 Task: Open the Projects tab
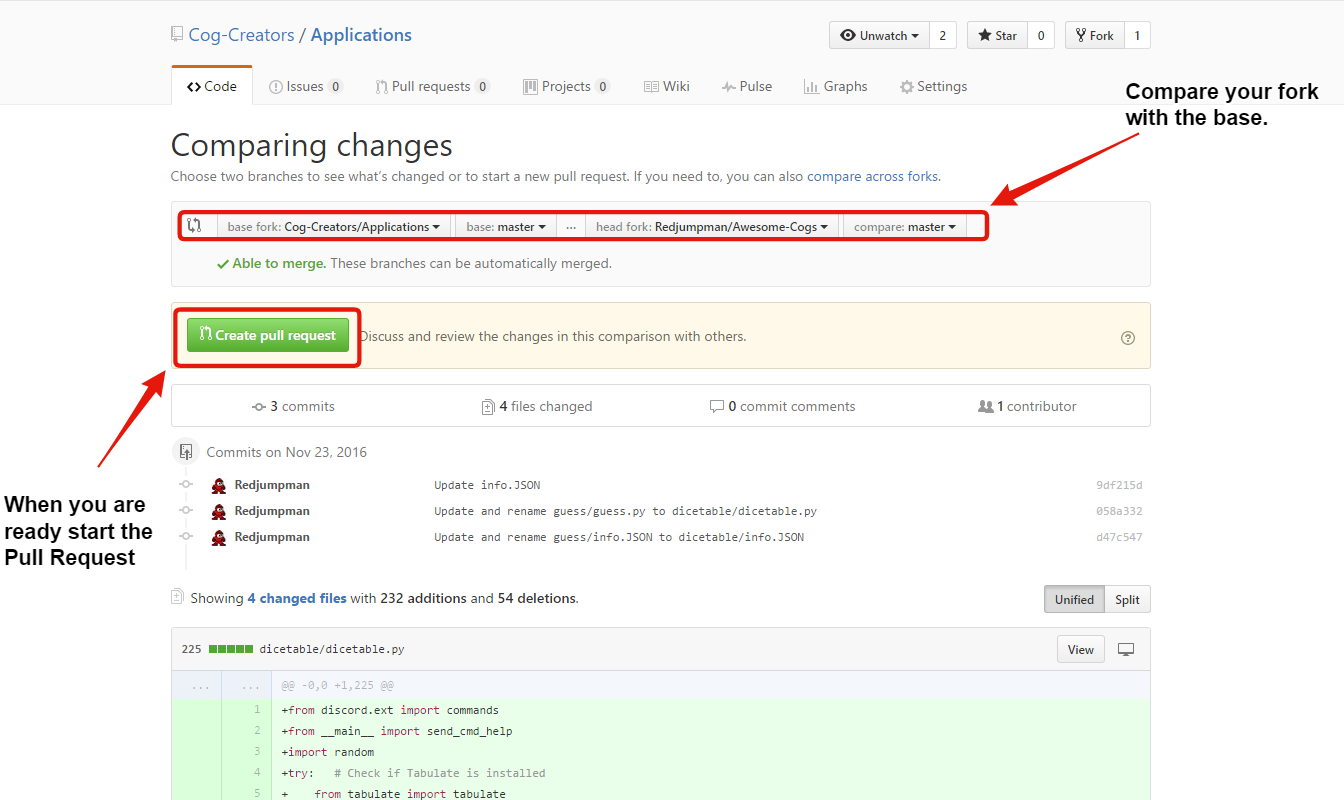[567, 86]
